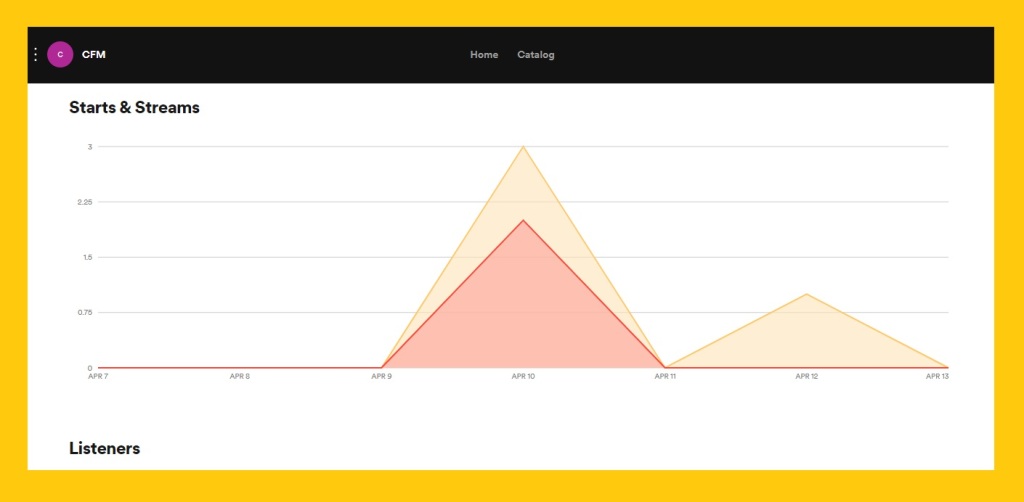Click the APR 13 axis label
This screenshot has height=502, width=1024.
tap(937, 377)
